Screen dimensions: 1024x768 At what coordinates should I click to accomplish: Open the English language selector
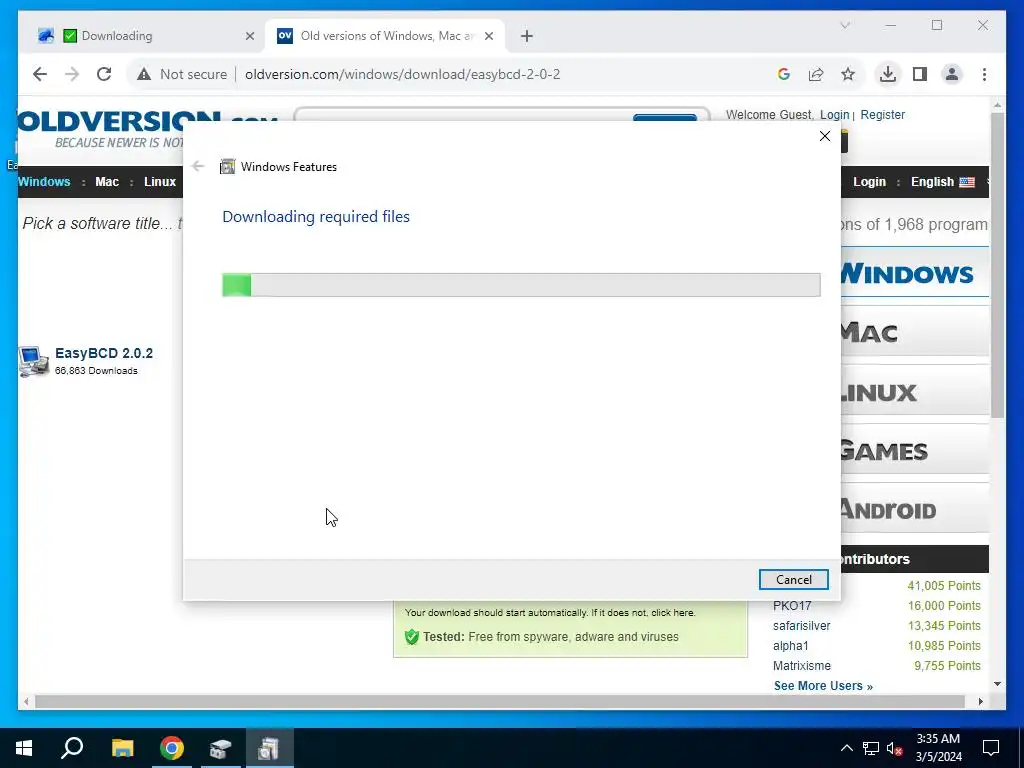(942, 182)
